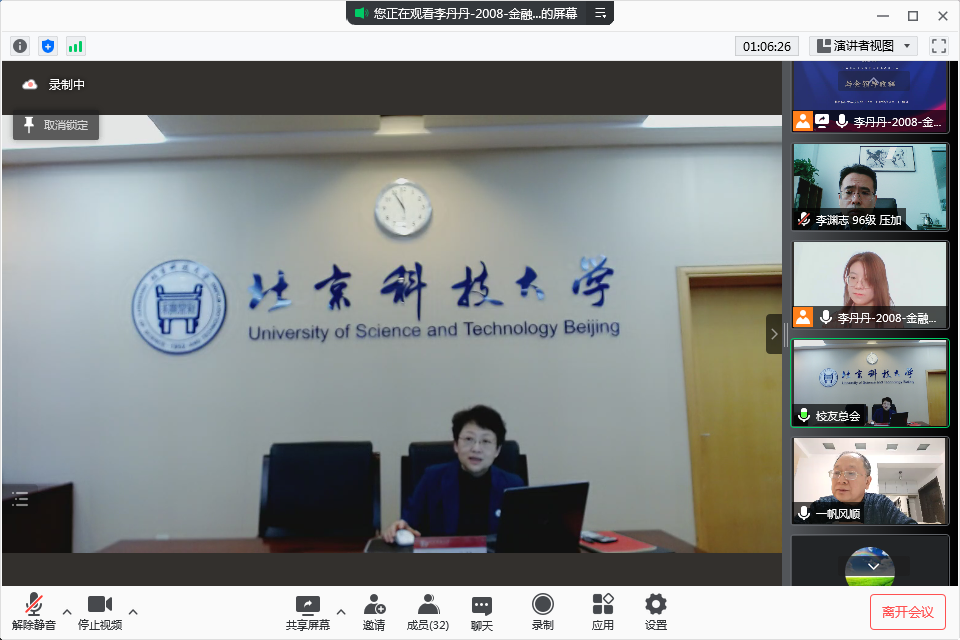
Task: Expand audio options arrow beside 解除静音
Action: pyautogui.click(x=67, y=611)
